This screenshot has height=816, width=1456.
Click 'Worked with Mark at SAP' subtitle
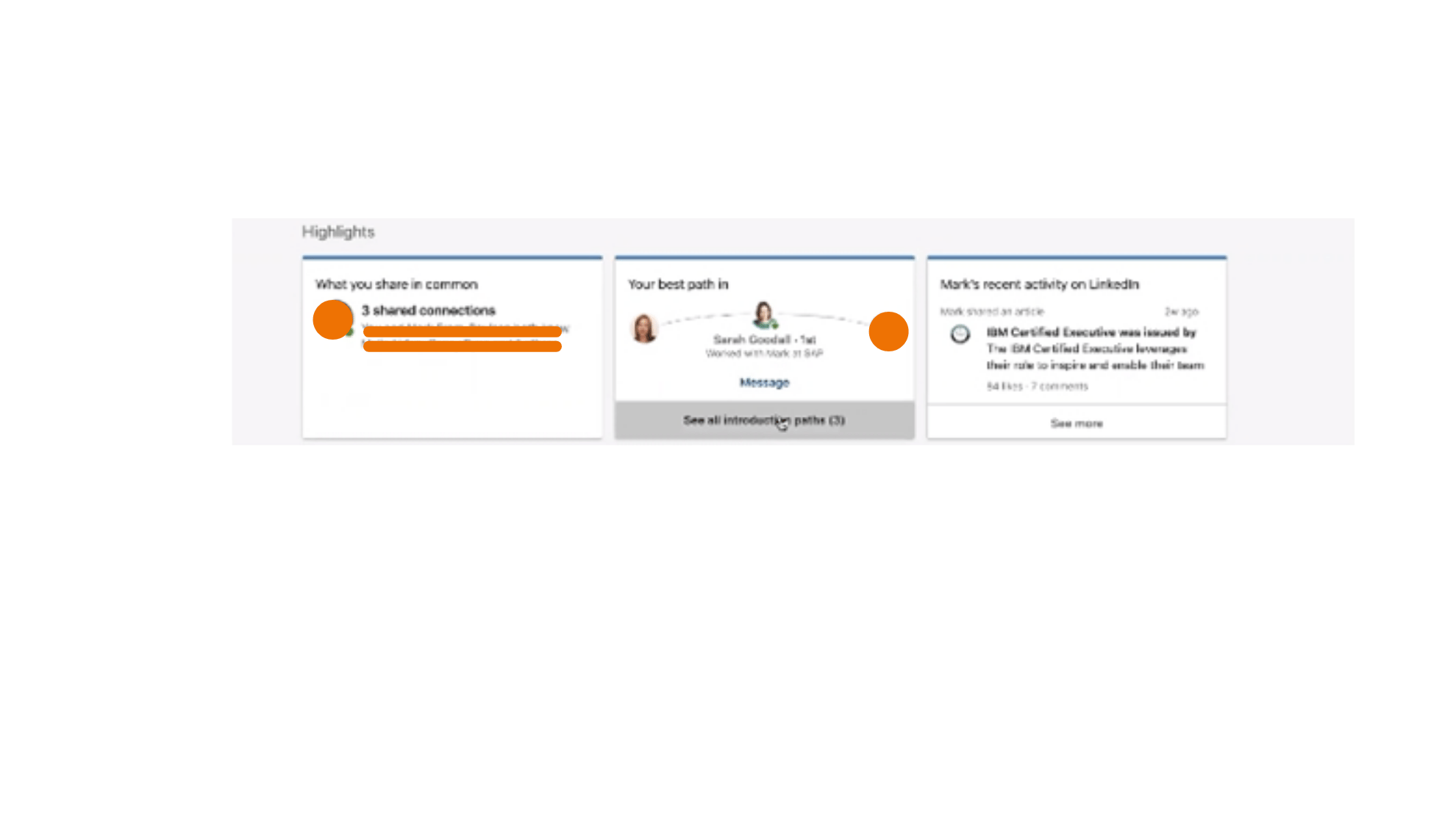click(764, 354)
